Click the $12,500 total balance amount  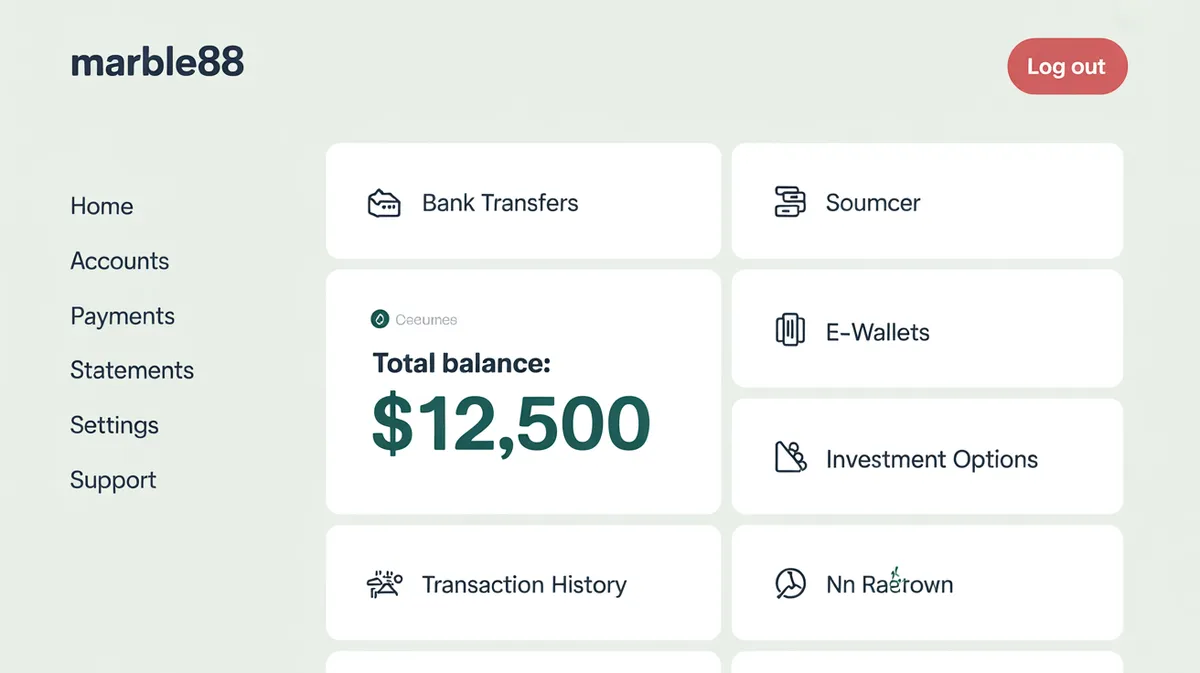pos(511,424)
